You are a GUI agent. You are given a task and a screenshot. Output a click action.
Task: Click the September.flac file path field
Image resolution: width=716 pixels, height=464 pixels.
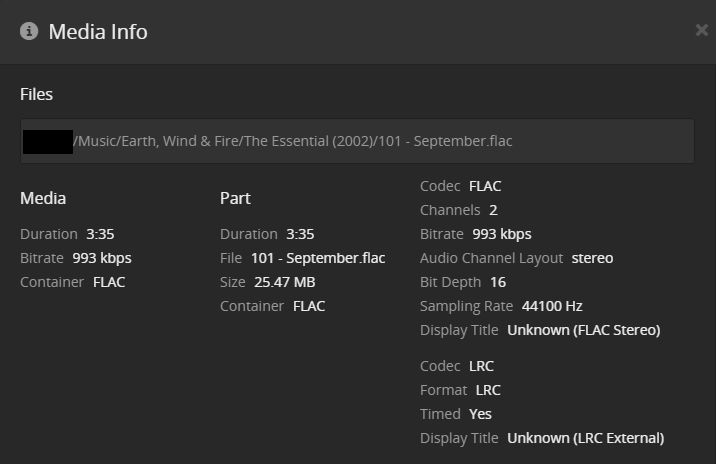click(357, 141)
